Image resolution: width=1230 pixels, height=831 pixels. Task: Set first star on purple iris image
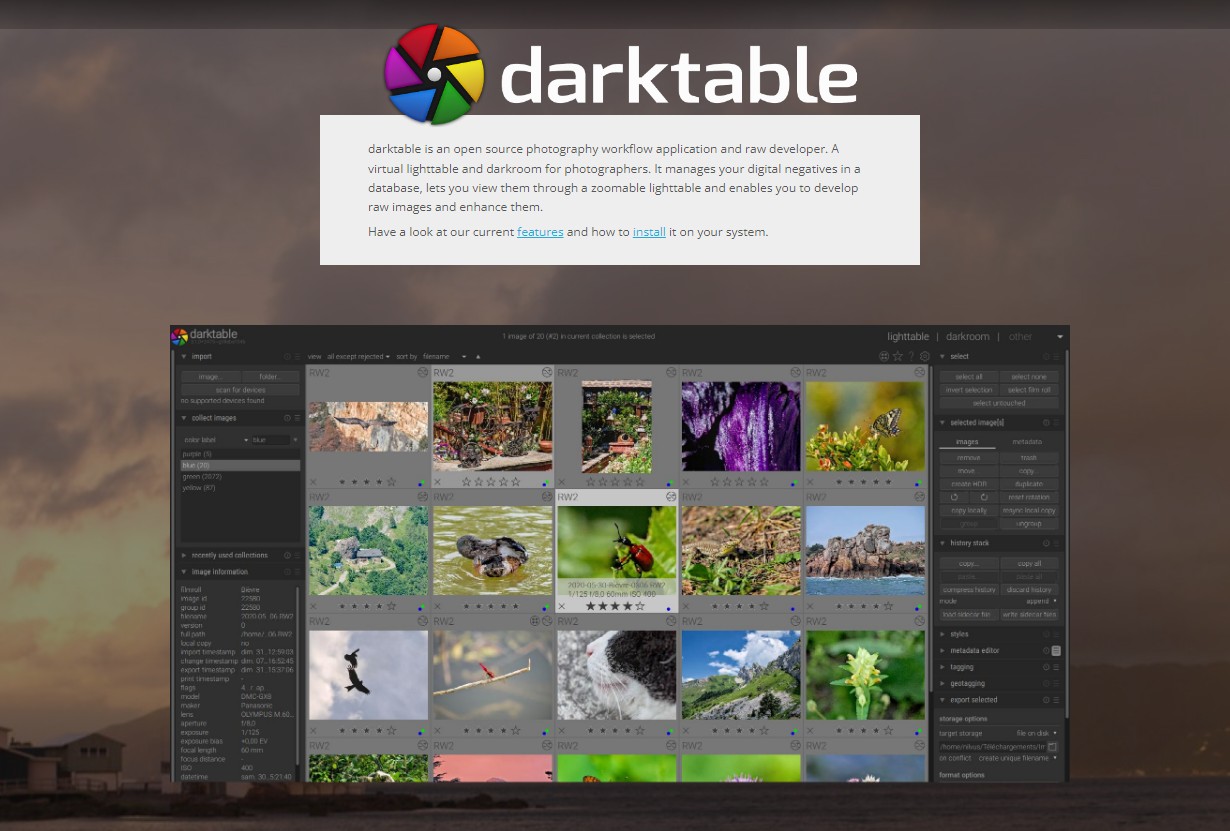[x=714, y=482]
